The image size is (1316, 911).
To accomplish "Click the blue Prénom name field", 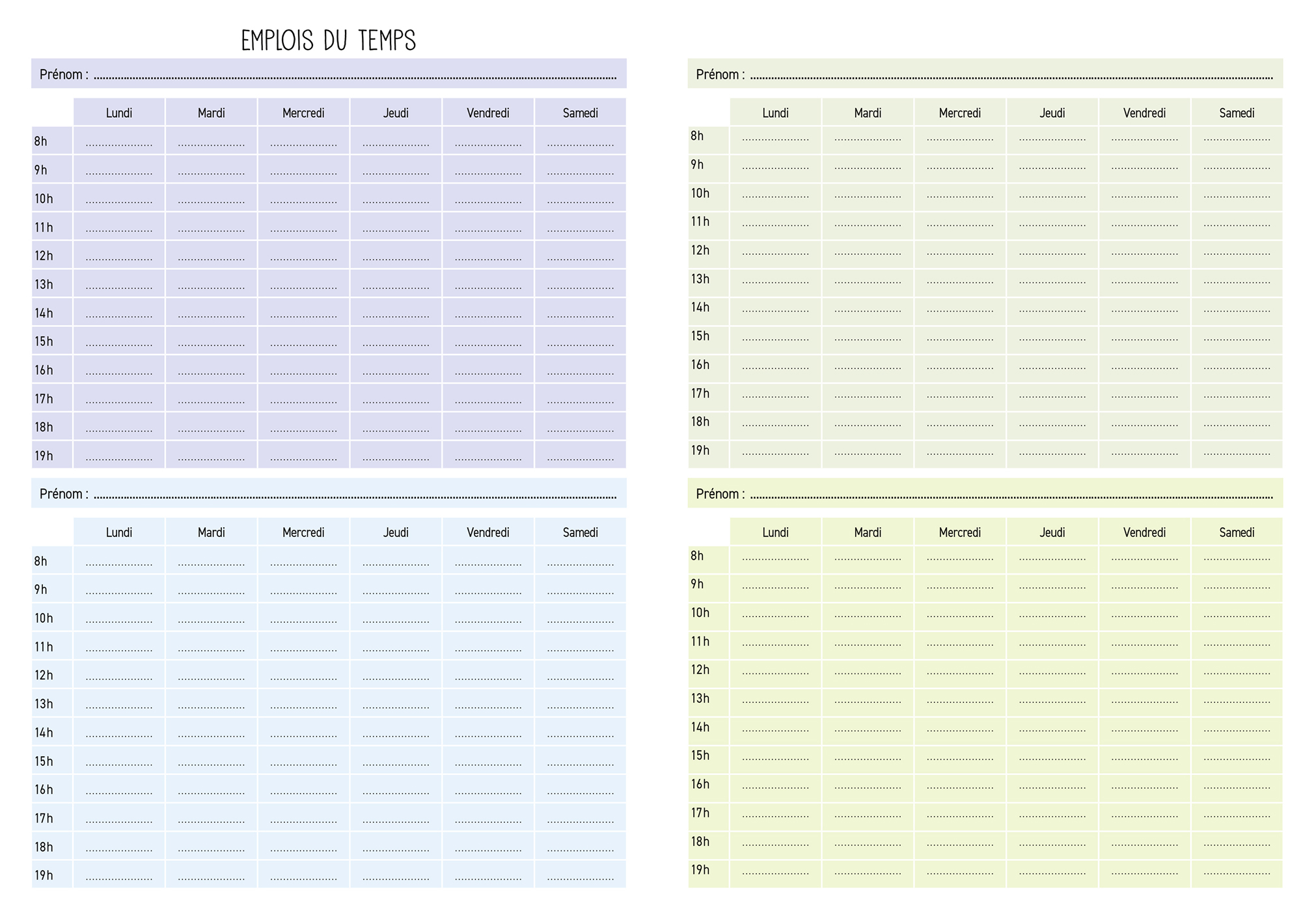I will [x=355, y=494].
